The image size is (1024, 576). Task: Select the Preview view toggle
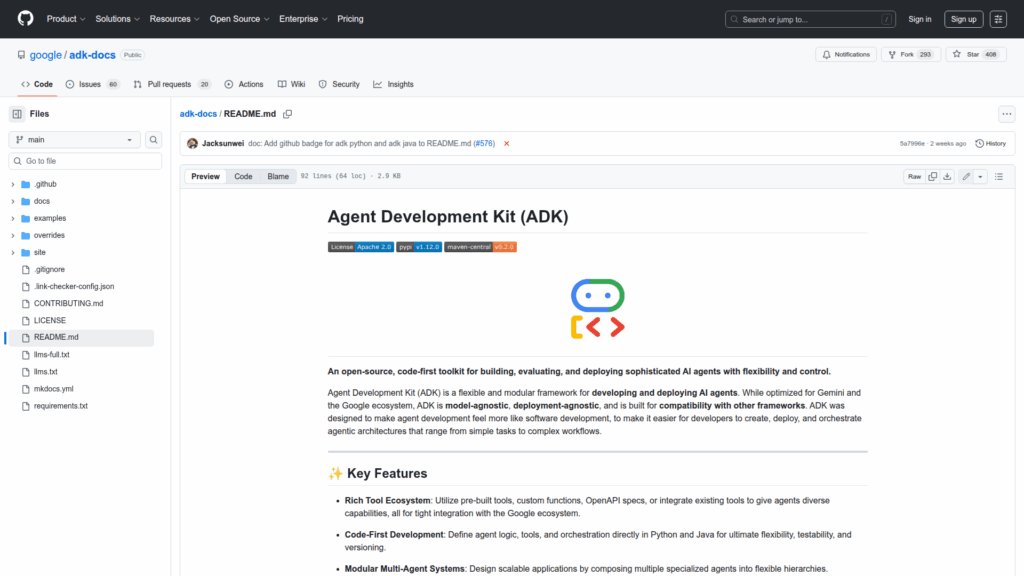205,176
